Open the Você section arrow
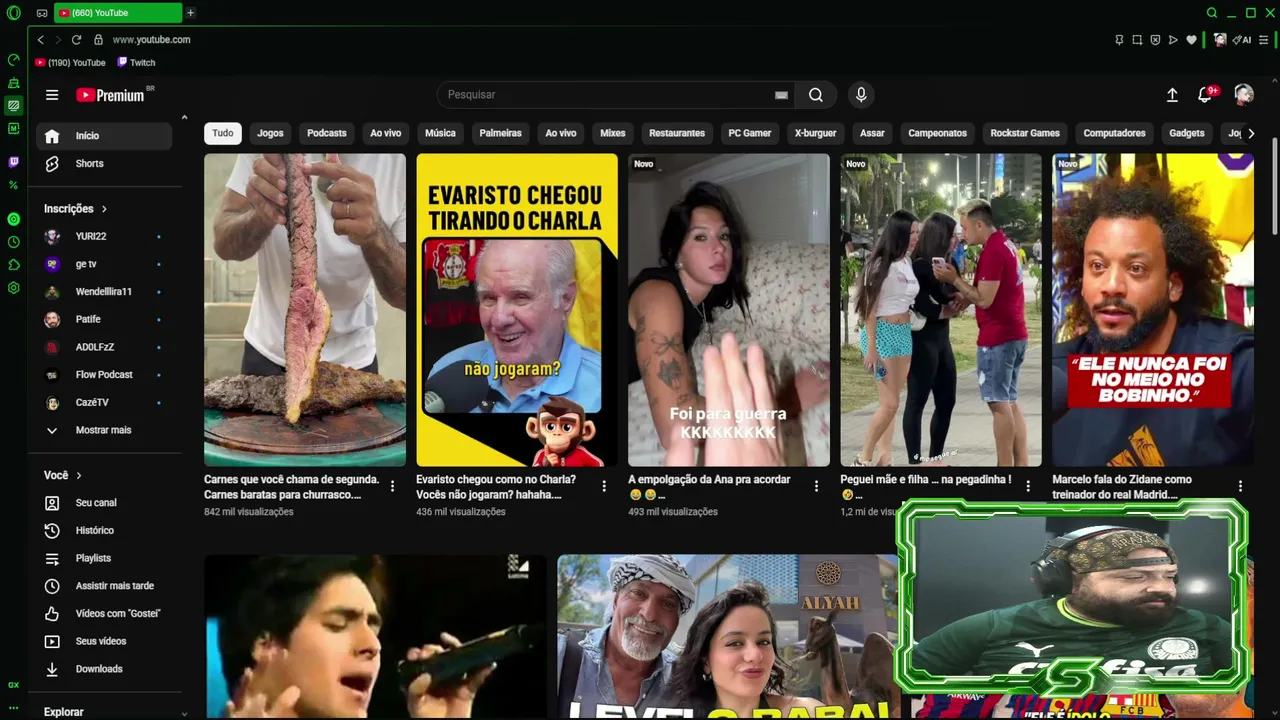Image resolution: width=1280 pixels, height=720 pixels. 79,475
